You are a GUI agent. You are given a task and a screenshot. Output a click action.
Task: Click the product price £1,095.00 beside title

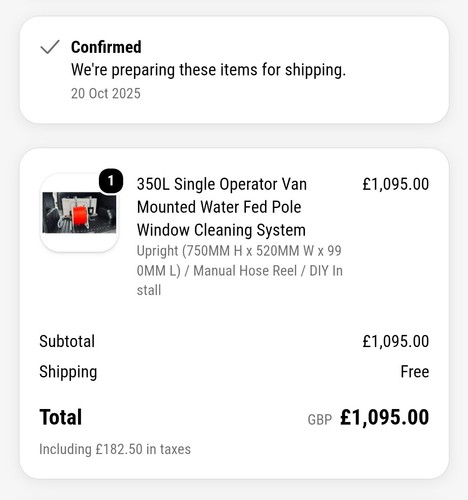[x=396, y=184]
